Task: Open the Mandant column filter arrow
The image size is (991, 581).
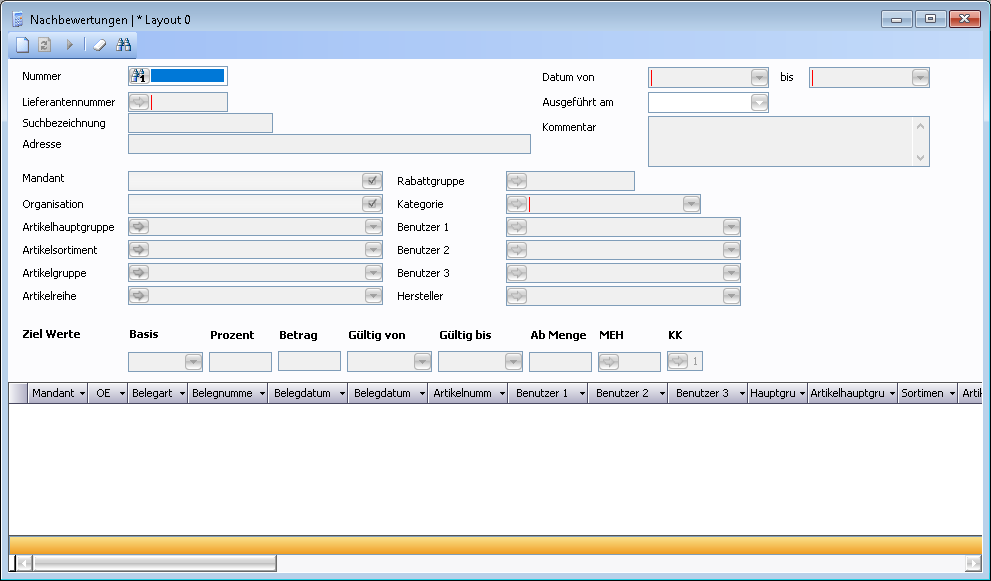Action: 81,394
